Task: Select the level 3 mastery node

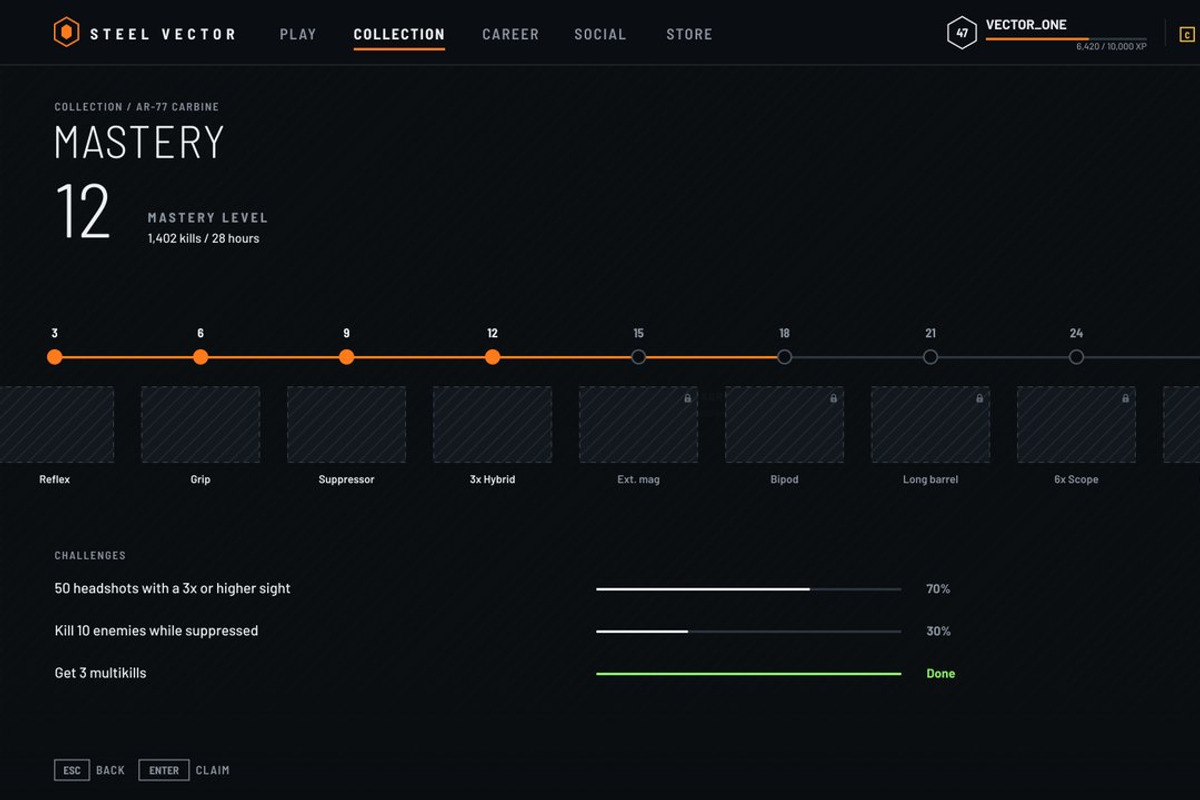Action: (54, 357)
